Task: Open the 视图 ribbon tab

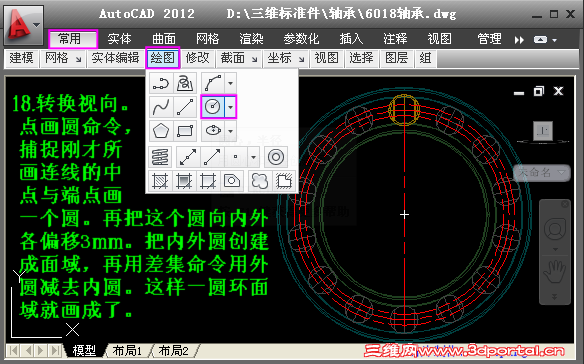Action: (x=439, y=39)
